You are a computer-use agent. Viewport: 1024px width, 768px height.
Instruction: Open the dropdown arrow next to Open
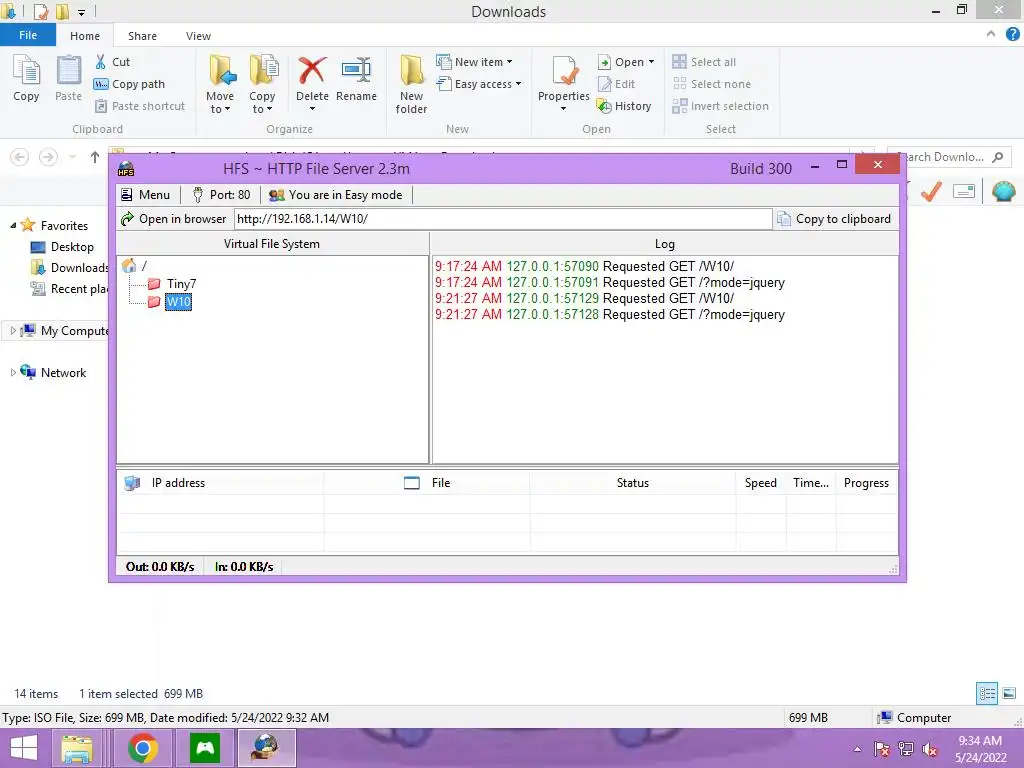651,62
